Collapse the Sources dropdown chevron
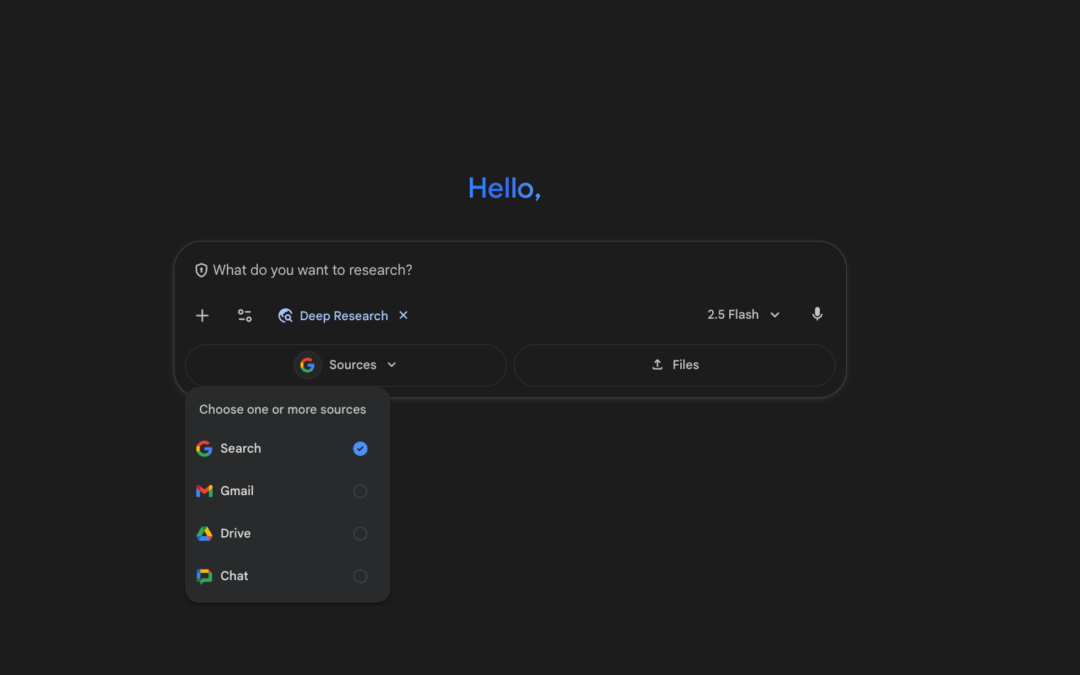Viewport: 1080px width, 675px height. [x=391, y=364]
